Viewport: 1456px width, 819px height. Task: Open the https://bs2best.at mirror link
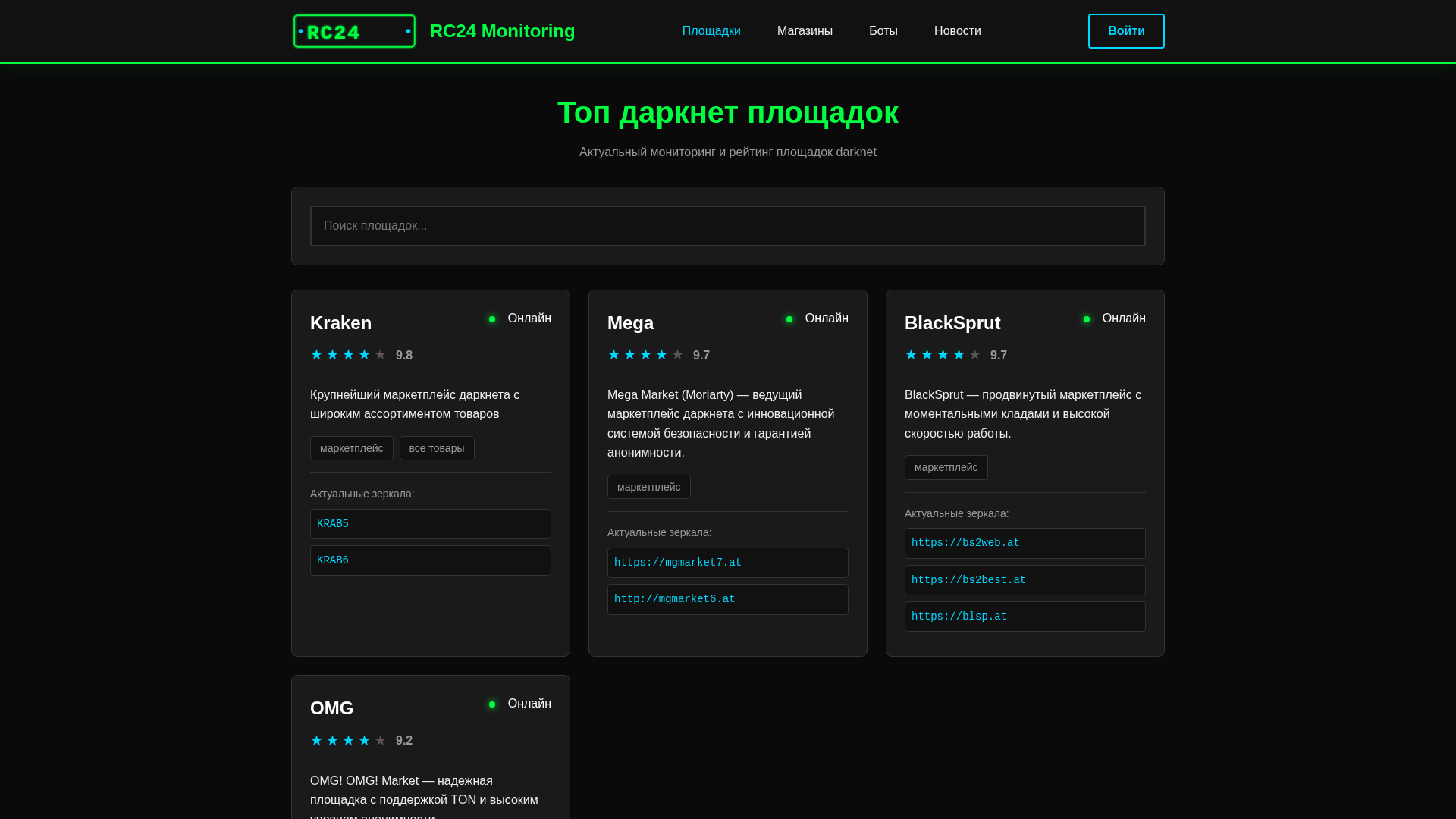1025,580
